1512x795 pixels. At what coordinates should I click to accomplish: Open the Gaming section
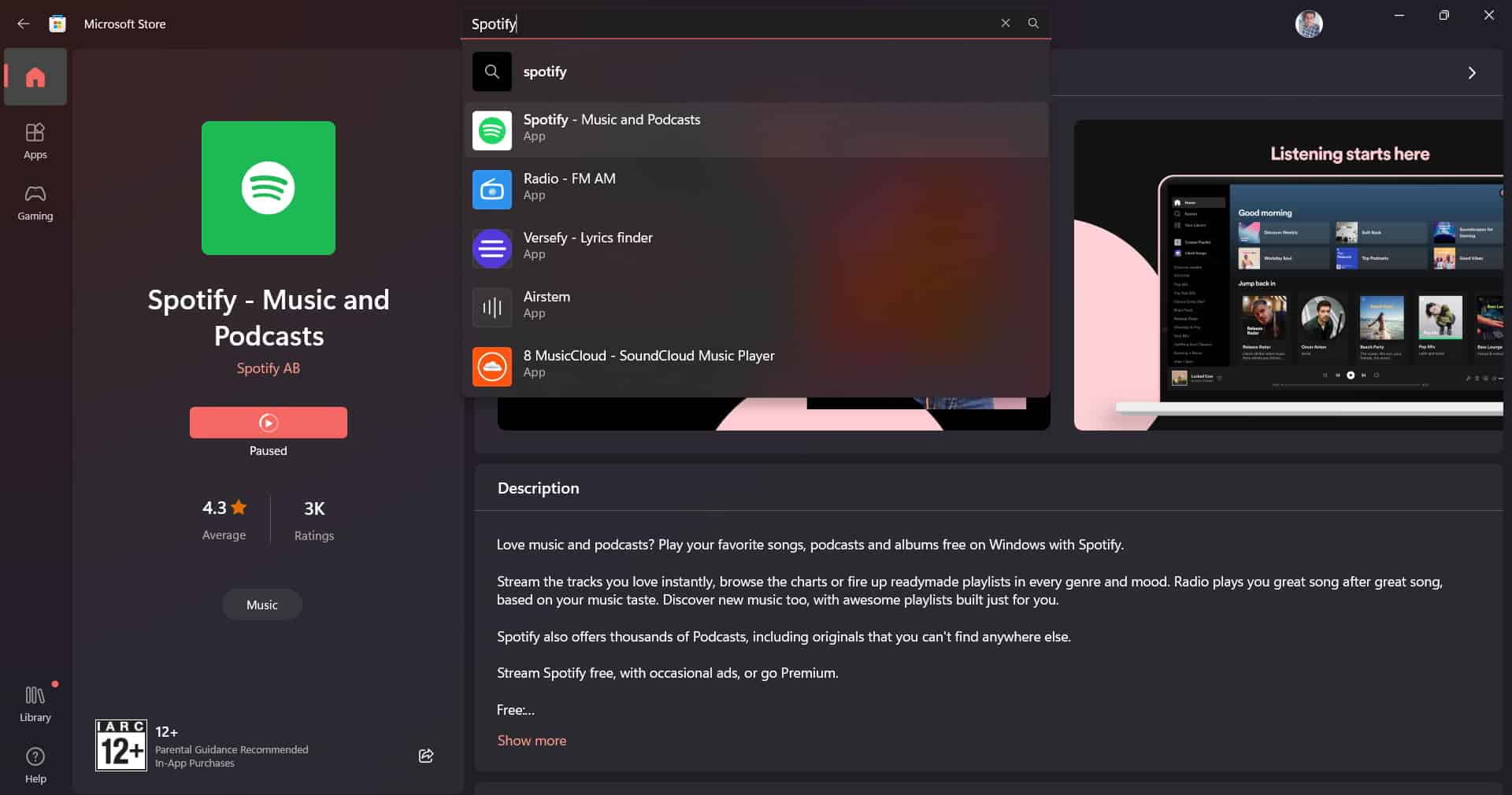pyautogui.click(x=35, y=203)
